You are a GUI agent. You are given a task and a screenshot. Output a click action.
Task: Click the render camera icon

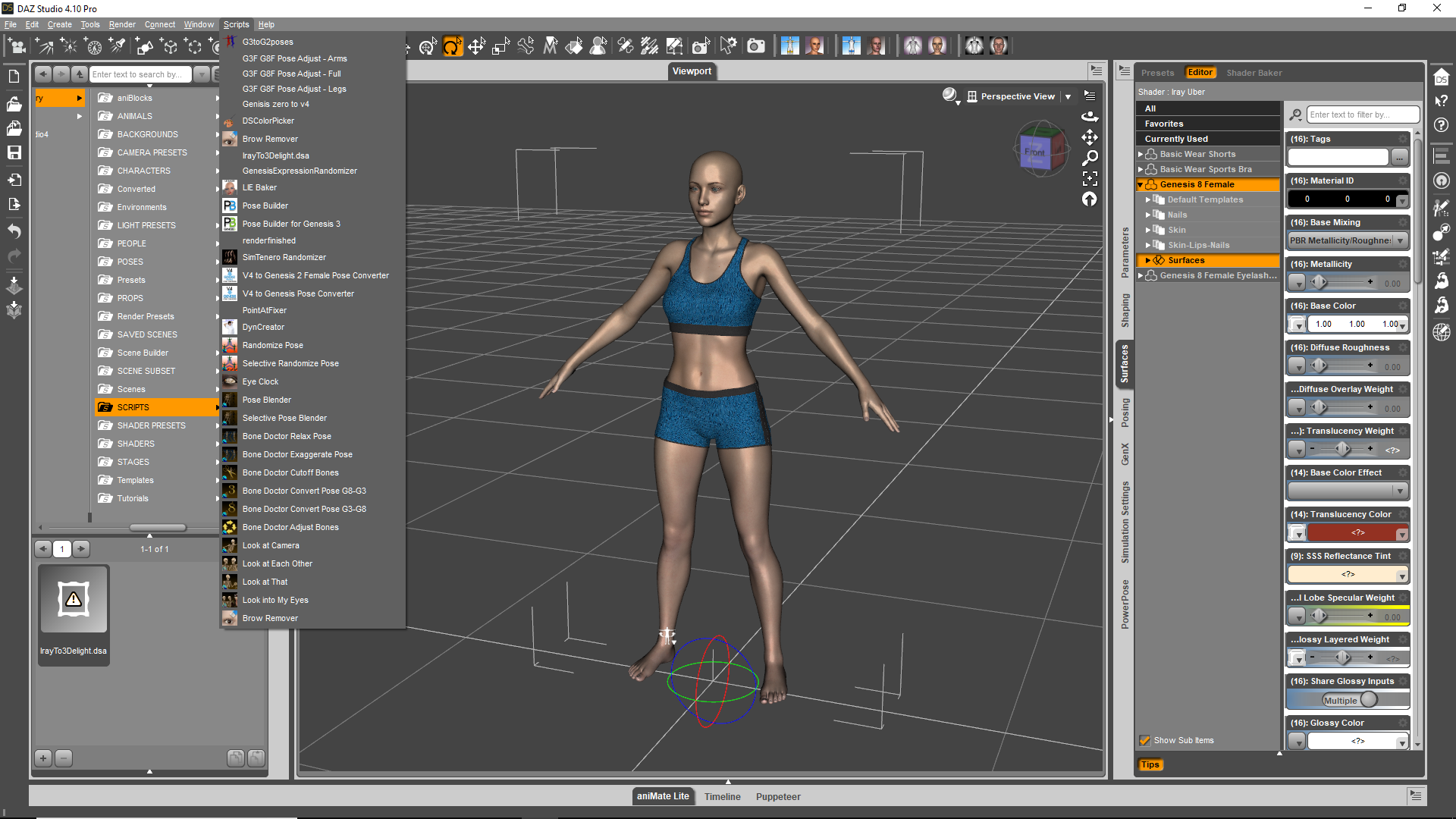(x=755, y=47)
